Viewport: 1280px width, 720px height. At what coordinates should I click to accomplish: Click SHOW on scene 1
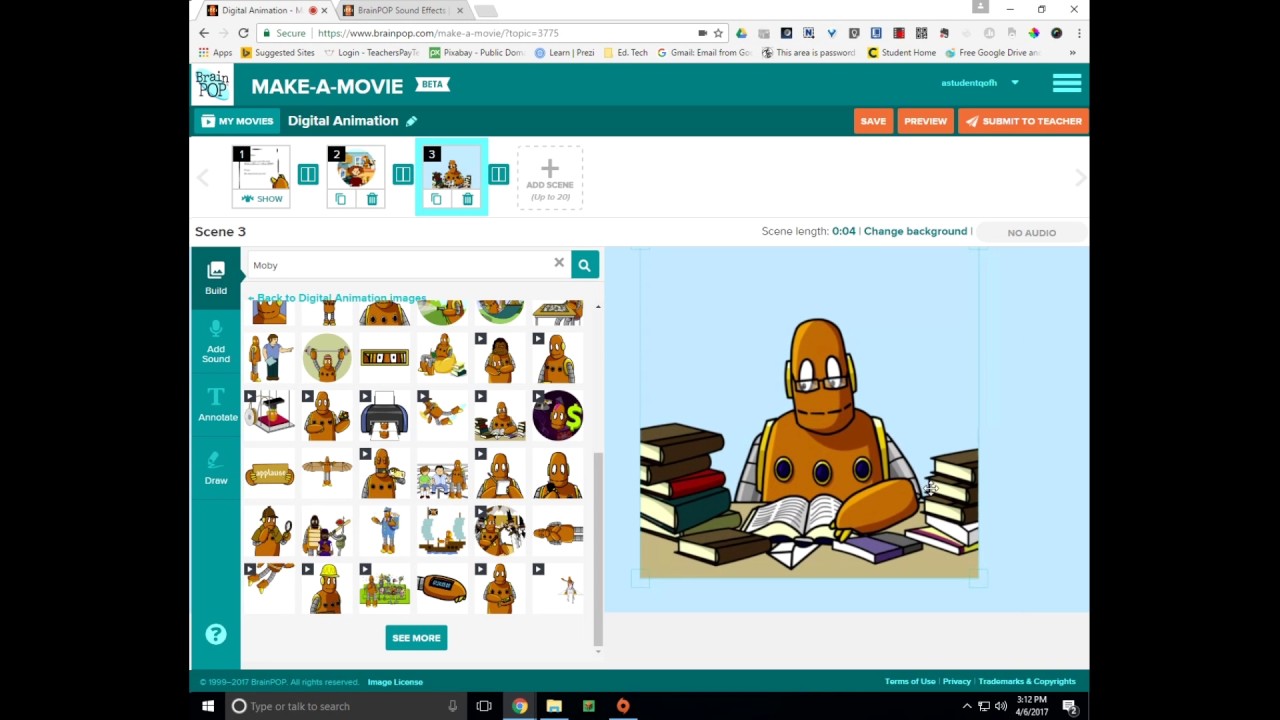click(x=262, y=199)
